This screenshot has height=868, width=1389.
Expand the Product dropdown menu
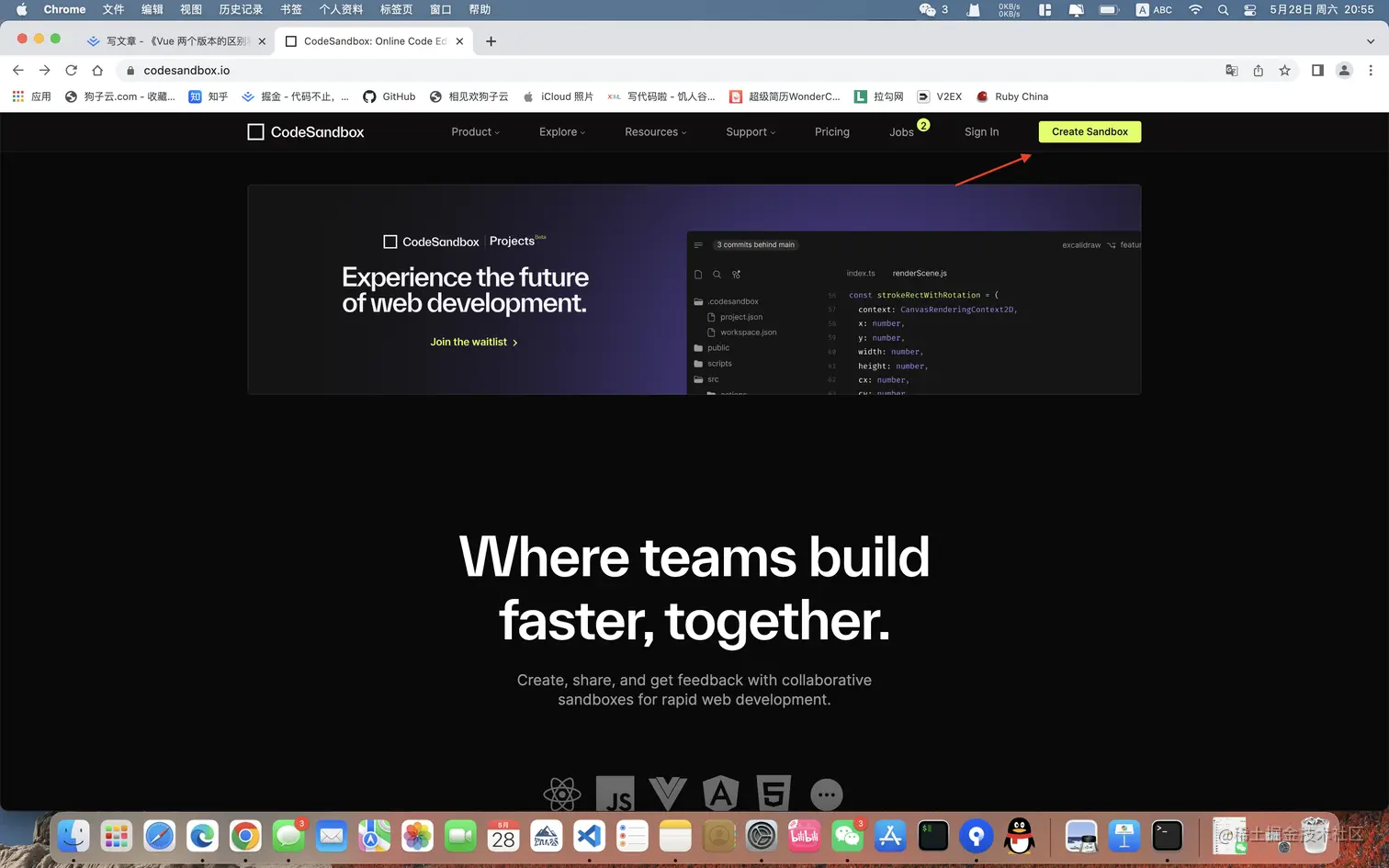[475, 132]
